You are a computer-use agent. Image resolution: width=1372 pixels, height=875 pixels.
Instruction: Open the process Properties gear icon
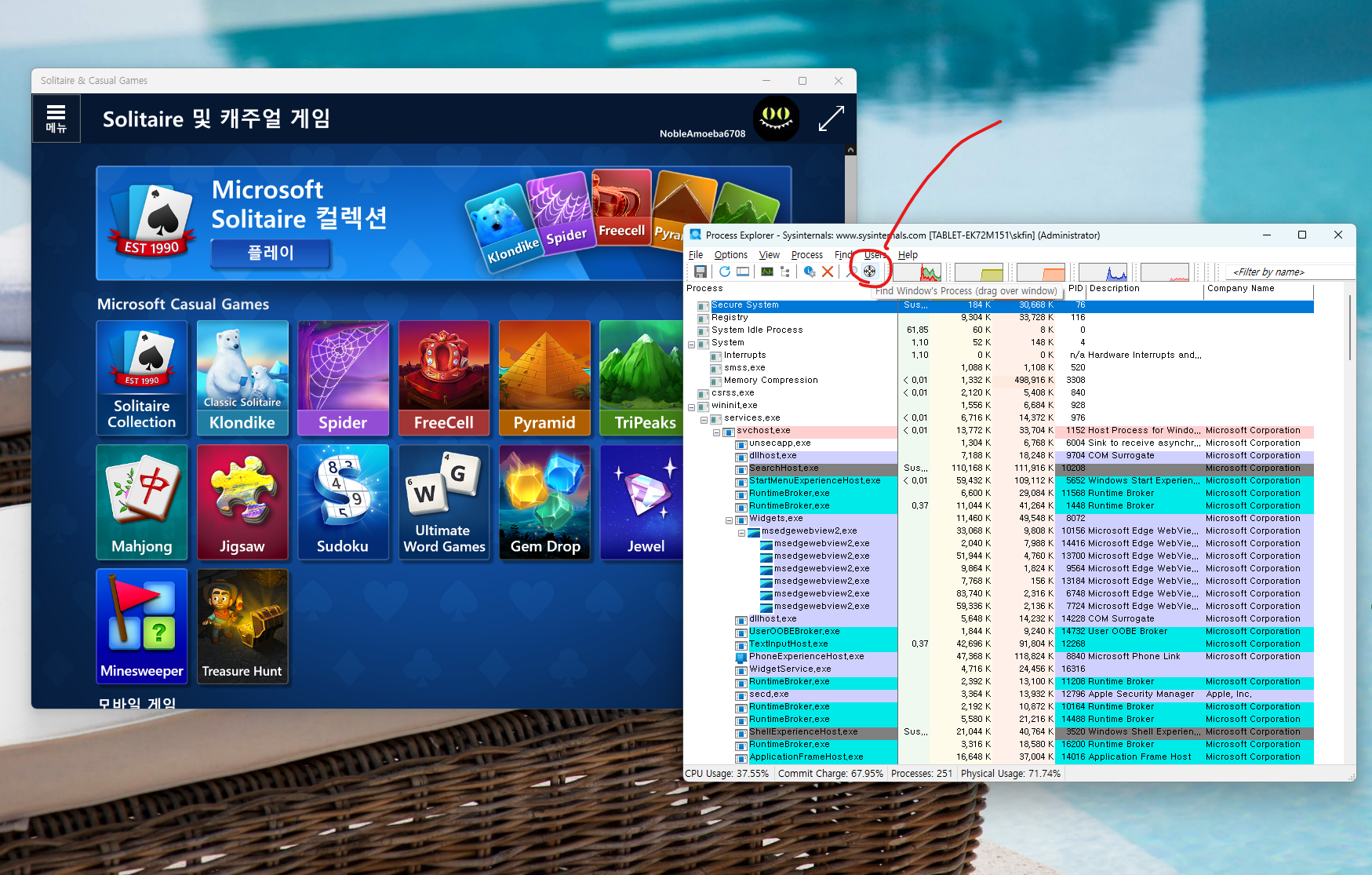(810, 272)
